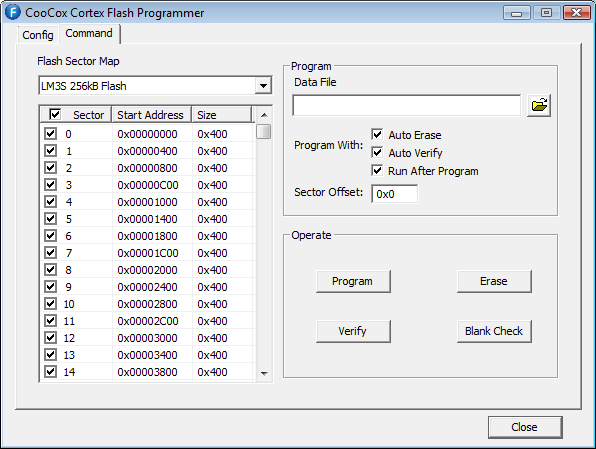Minimize the Flash Programmer window
This screenshot has width=596, height=449.
click(517, 13)
